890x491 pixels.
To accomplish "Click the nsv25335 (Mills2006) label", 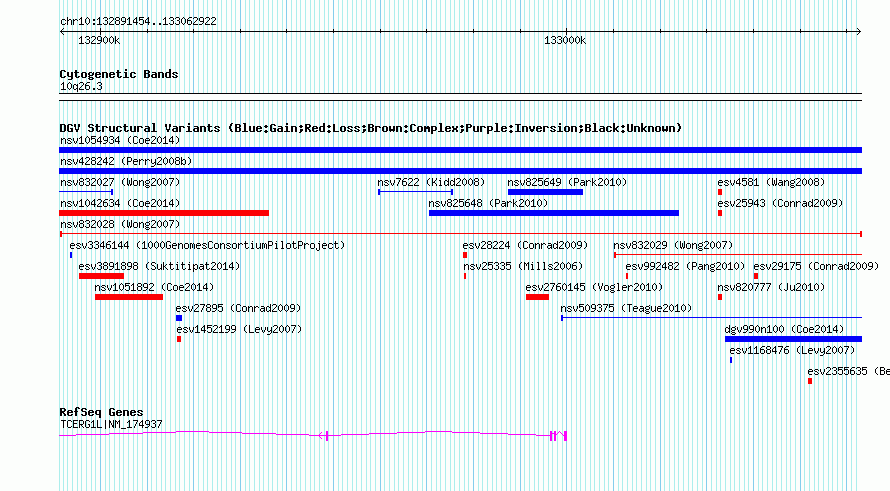I will pos(523,266).
